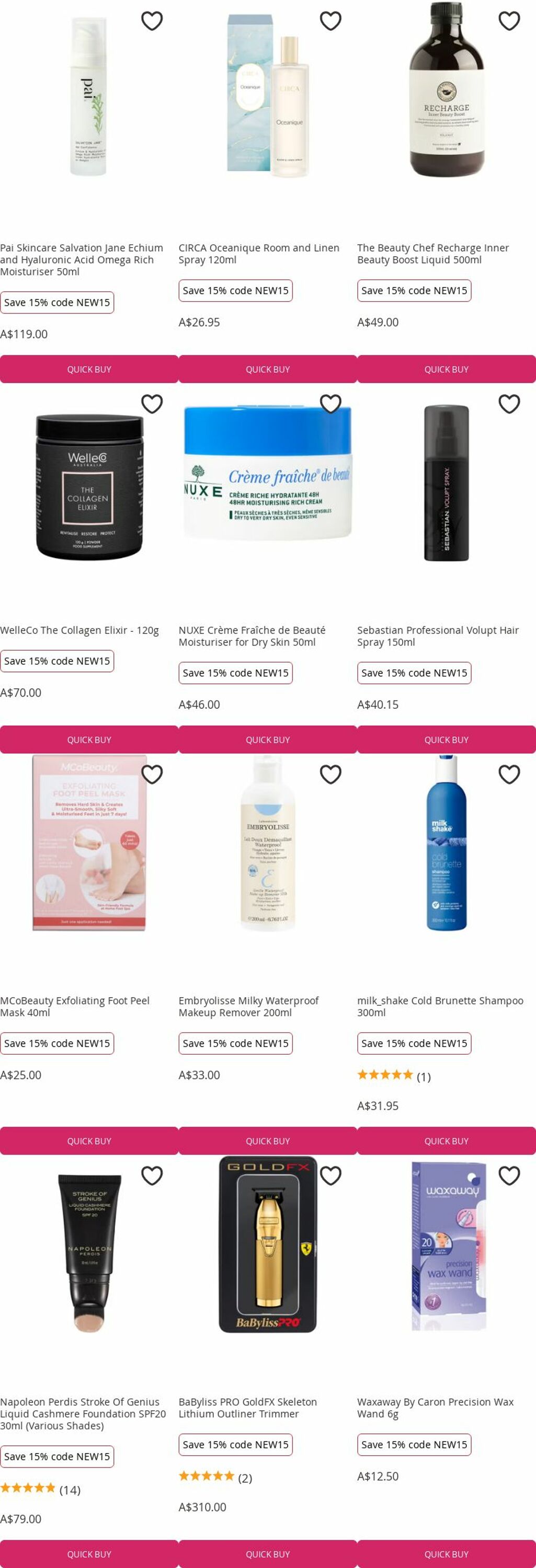536x1568 pixels.
Task: Quick buy milk_shake Cold Brunette Shampoo
Action: (x=447, y=1140)
